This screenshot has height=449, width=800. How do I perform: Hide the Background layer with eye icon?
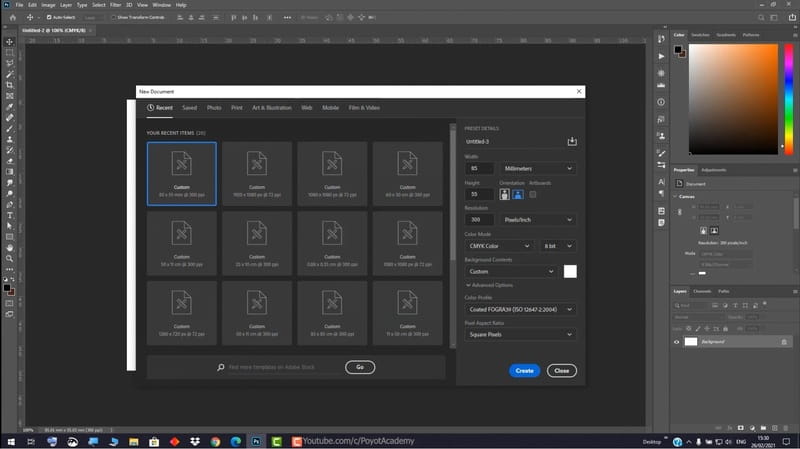click(677, 342)
